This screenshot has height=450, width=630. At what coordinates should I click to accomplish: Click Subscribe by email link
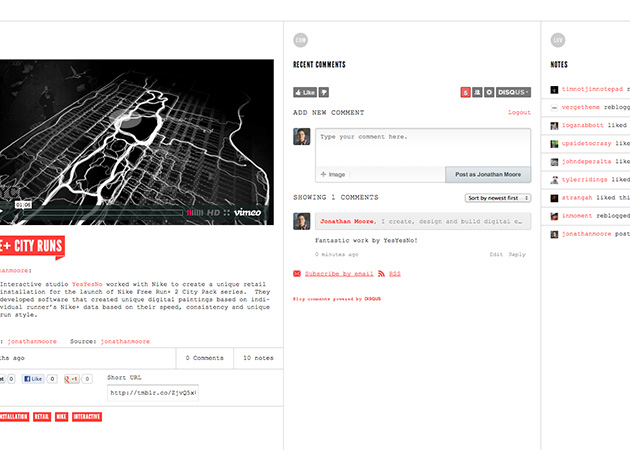338,273
